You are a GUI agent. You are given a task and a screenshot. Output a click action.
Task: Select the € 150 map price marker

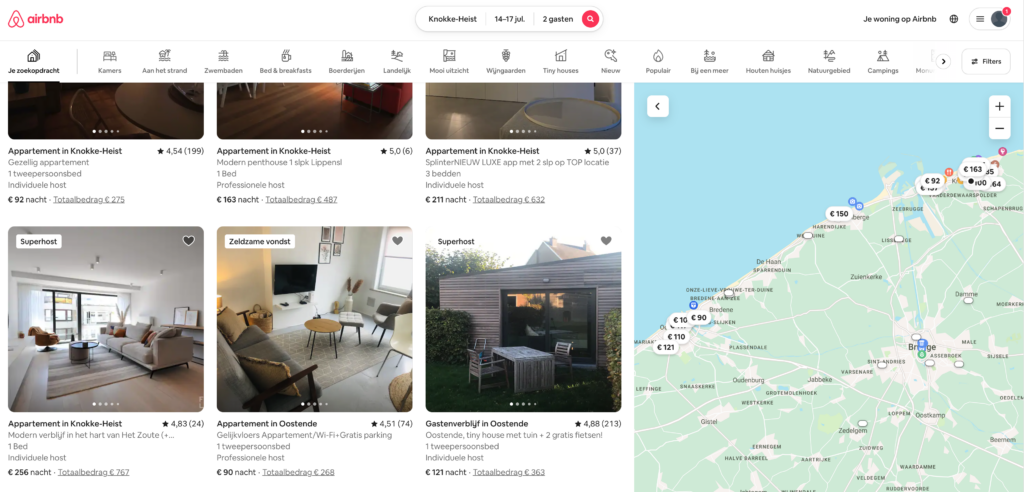(839, 214)
